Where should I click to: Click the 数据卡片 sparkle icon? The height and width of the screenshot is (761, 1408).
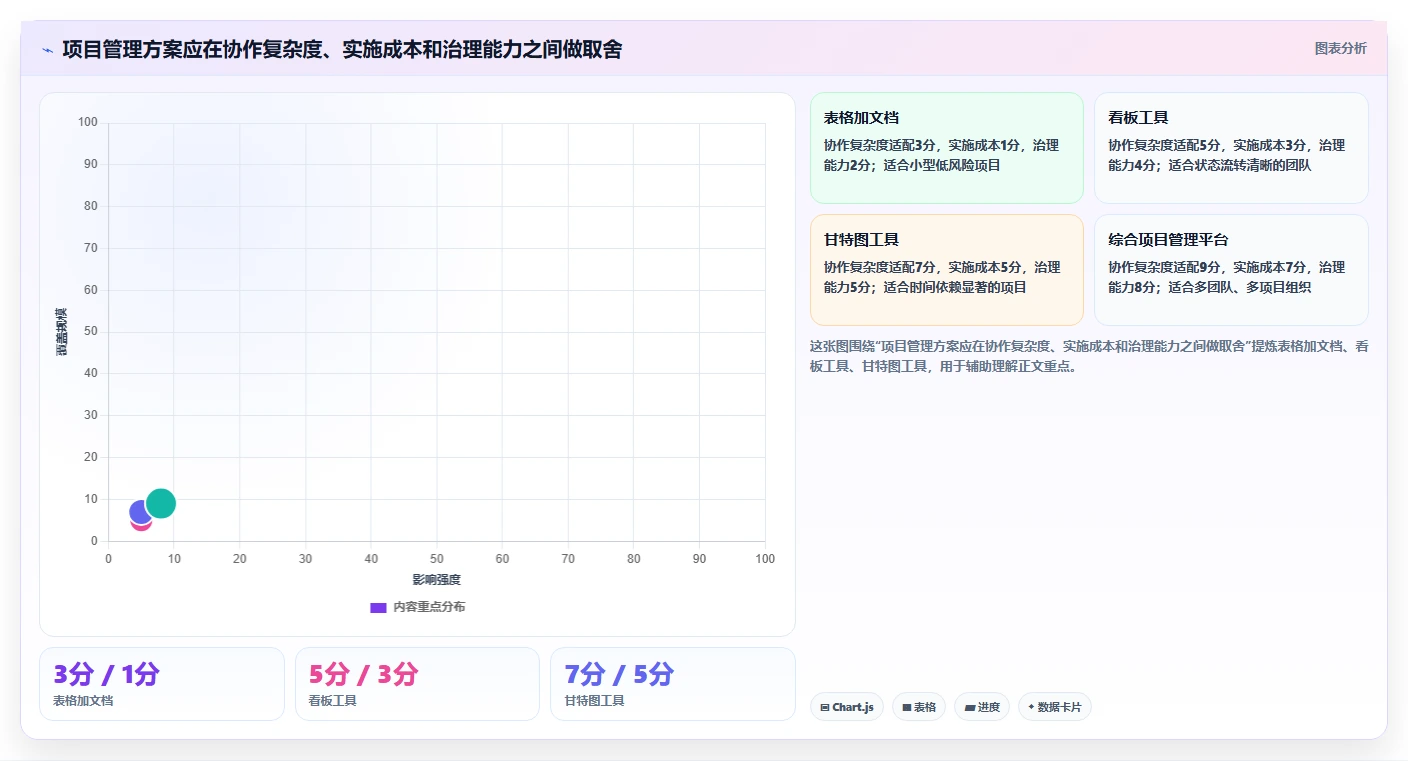tap(1031, 707)
